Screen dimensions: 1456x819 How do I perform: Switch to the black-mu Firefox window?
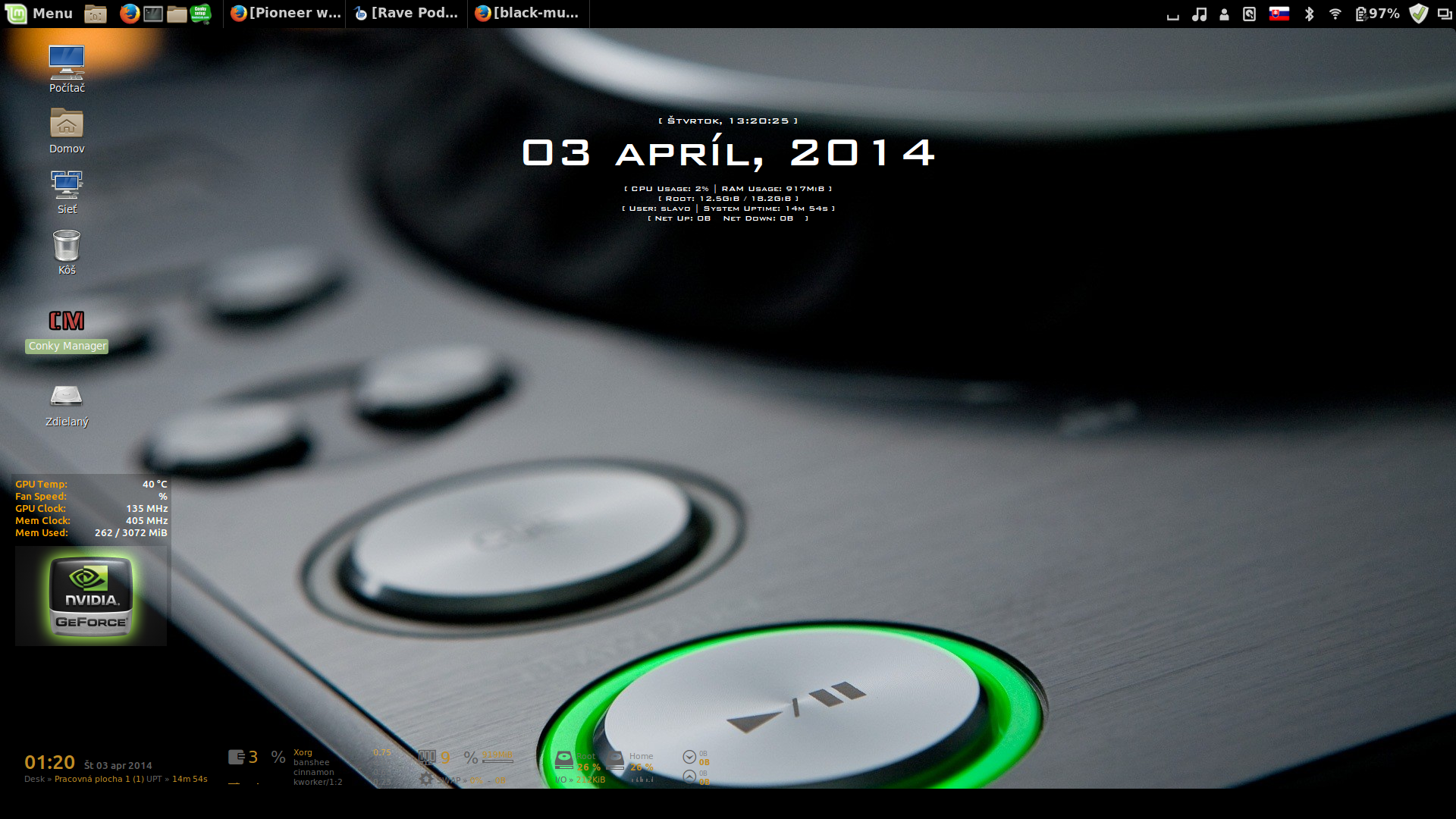pyautogui.click(x=529, y=14)
